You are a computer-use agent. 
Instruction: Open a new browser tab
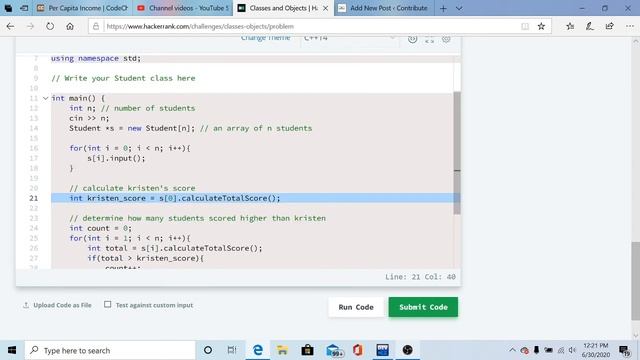click(x=443, y=8)
